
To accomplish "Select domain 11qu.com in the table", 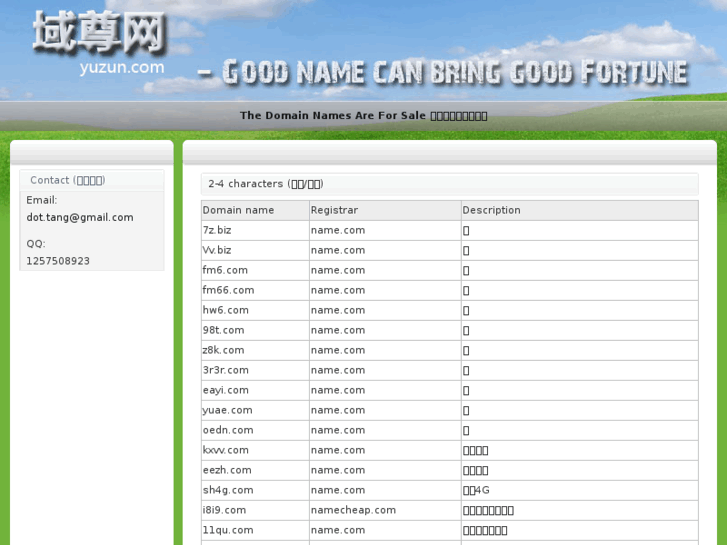I will pos(228,529).
